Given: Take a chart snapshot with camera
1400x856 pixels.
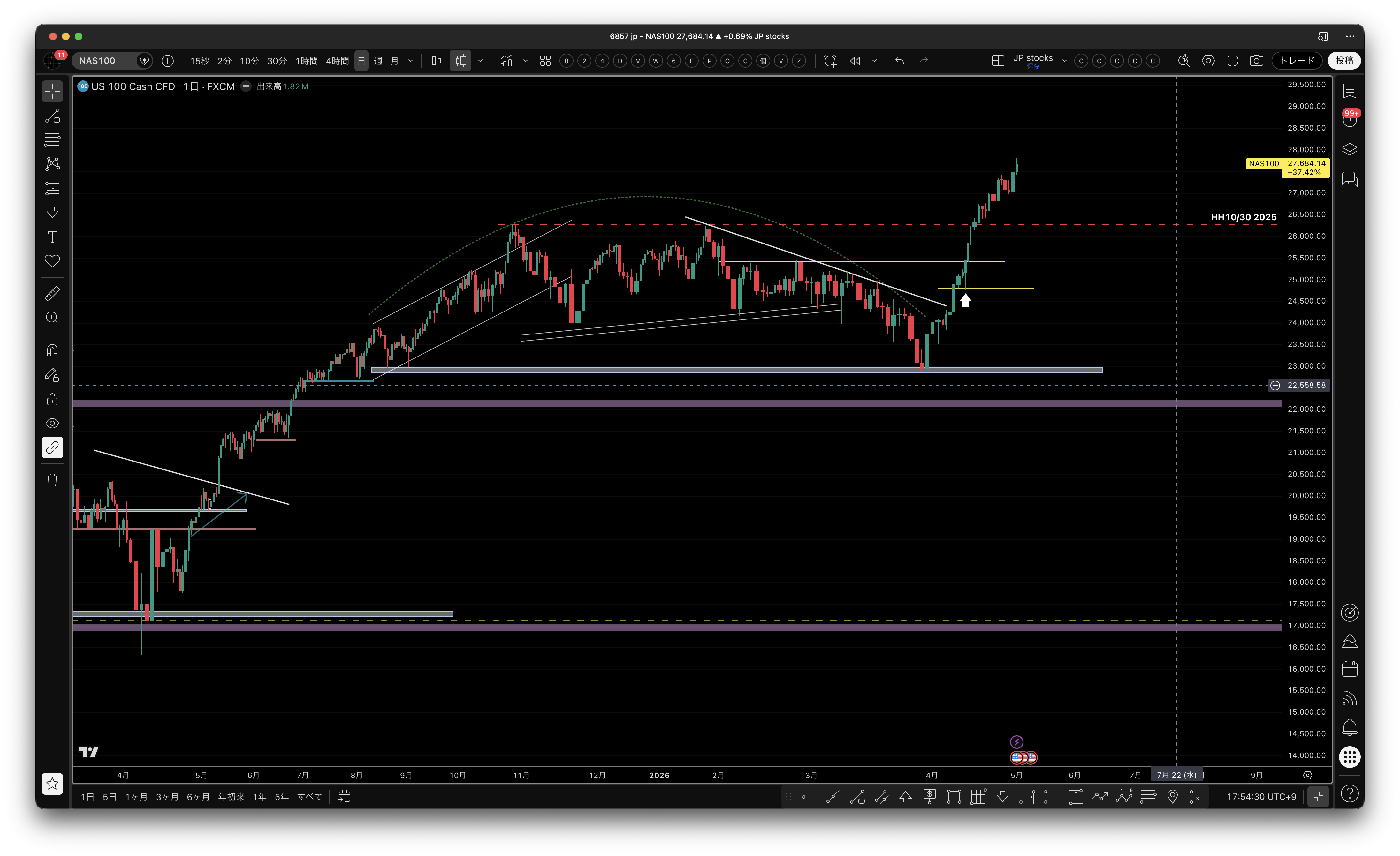Looking at the screenshot, I should (1257, 61).
